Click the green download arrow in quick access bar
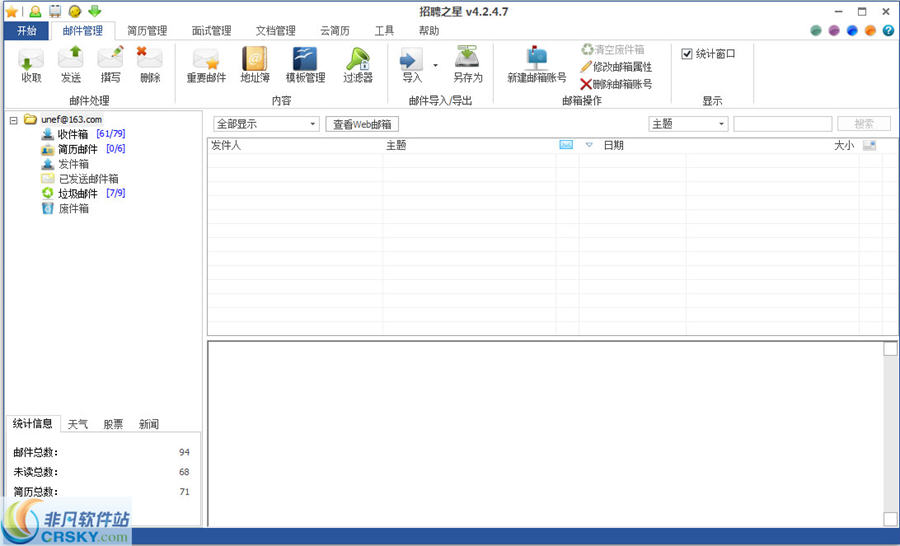This screenshot has height=546, width=900. 95,11
